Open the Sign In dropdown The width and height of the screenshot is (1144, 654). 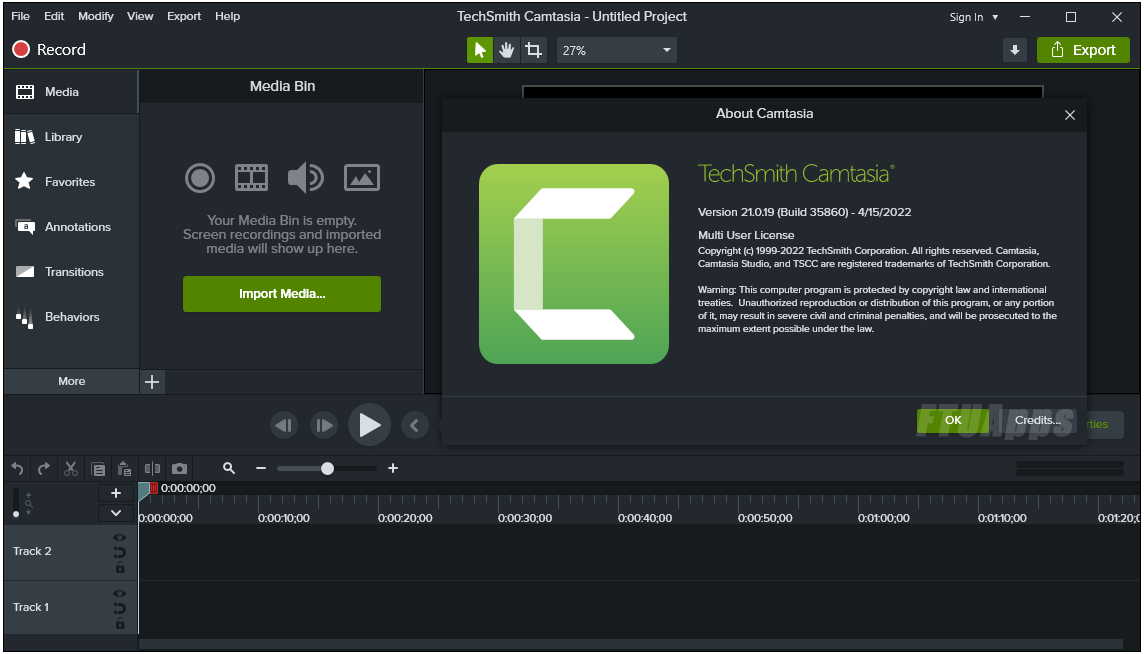coord(974,17)
